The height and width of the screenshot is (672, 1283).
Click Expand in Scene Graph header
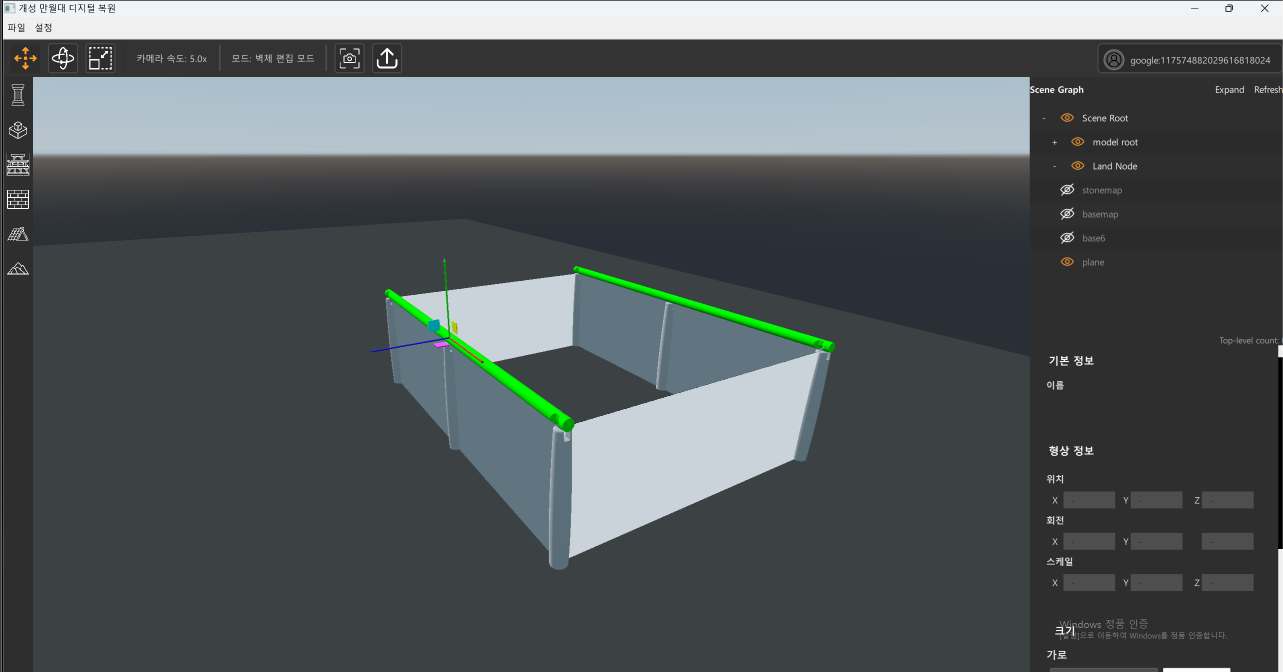[x=1229, y=90]
